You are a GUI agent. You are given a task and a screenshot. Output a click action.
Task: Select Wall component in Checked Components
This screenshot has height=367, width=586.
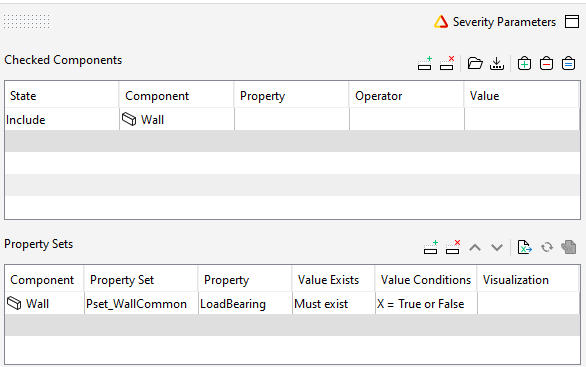pyautogui.click(x=176, y=120)
